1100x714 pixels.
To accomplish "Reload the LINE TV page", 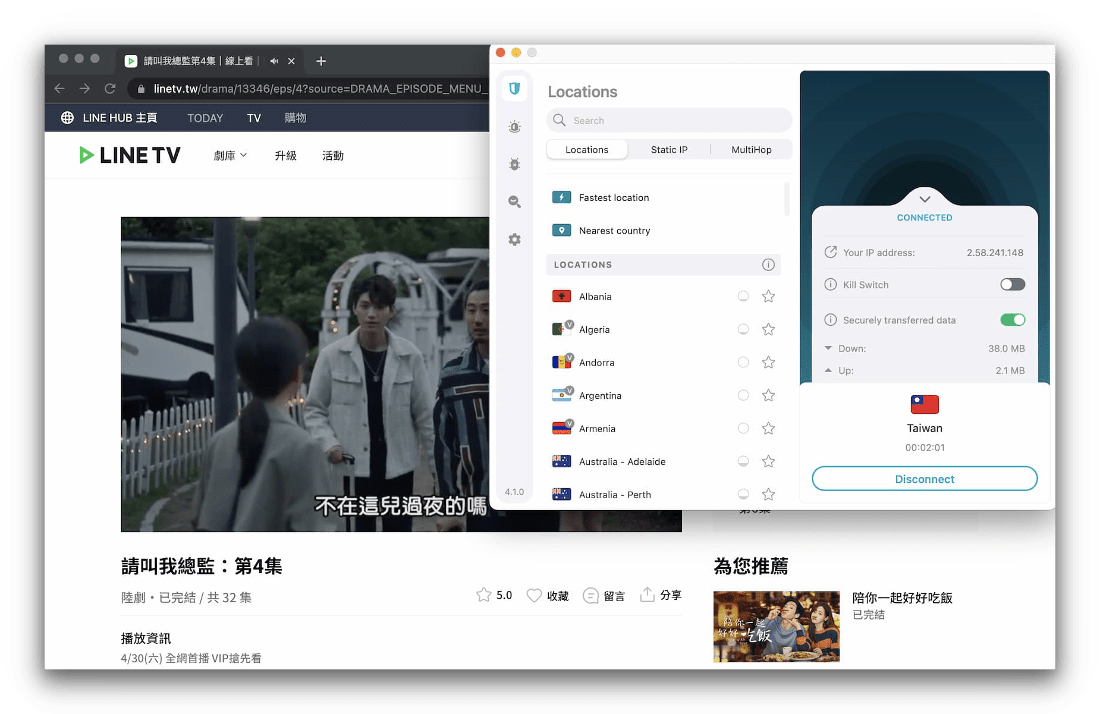I will tap(110, 88).
